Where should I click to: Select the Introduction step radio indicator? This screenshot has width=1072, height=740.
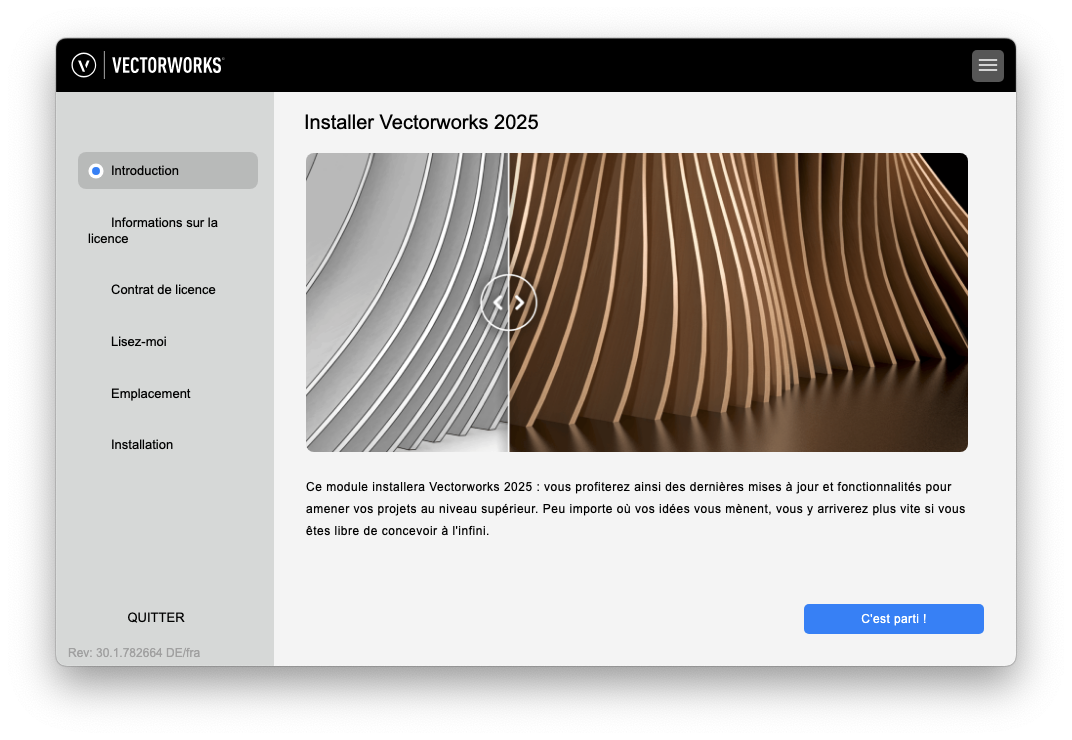(96, 171)
